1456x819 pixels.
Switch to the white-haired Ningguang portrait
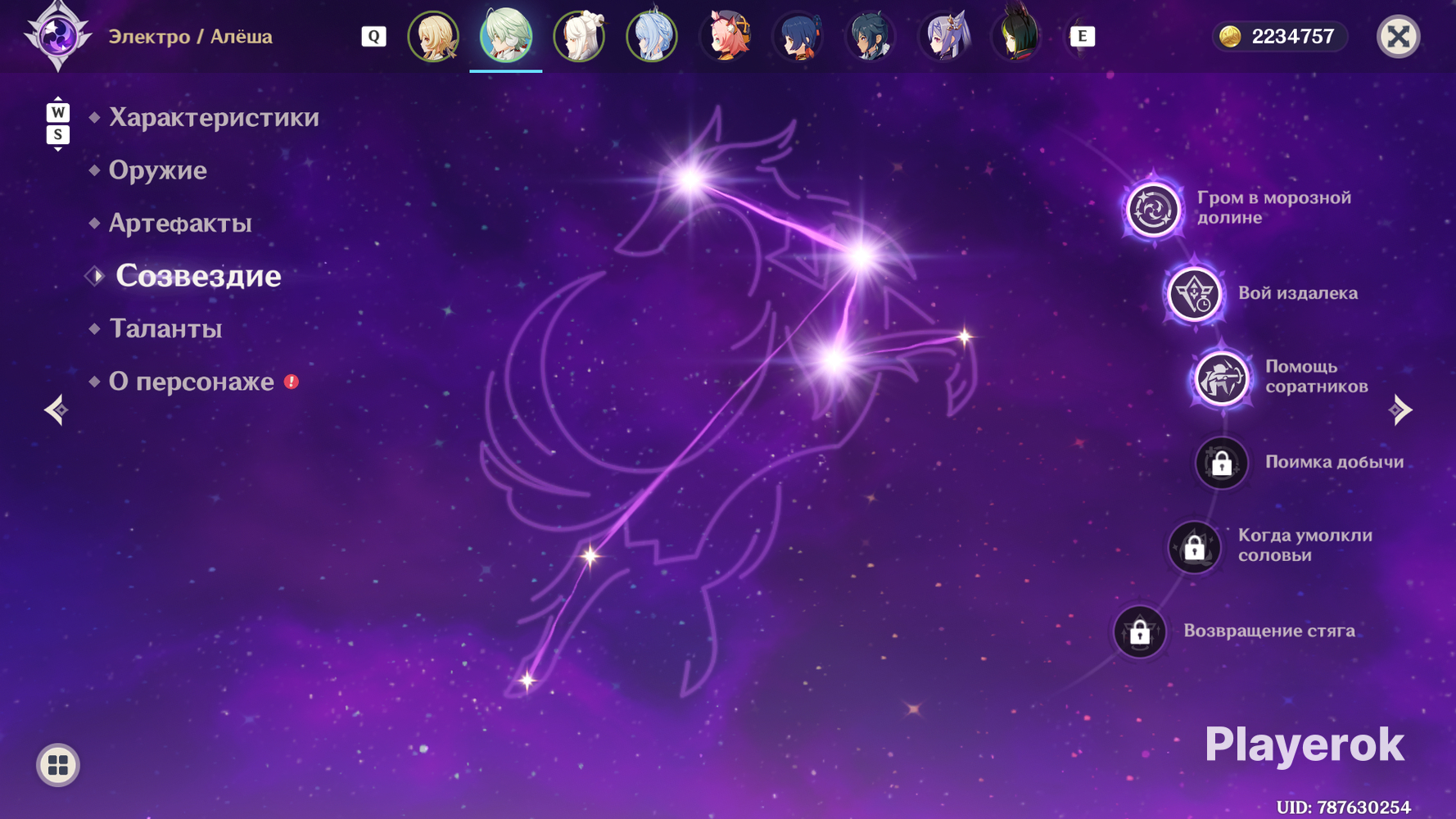(579, 36)
